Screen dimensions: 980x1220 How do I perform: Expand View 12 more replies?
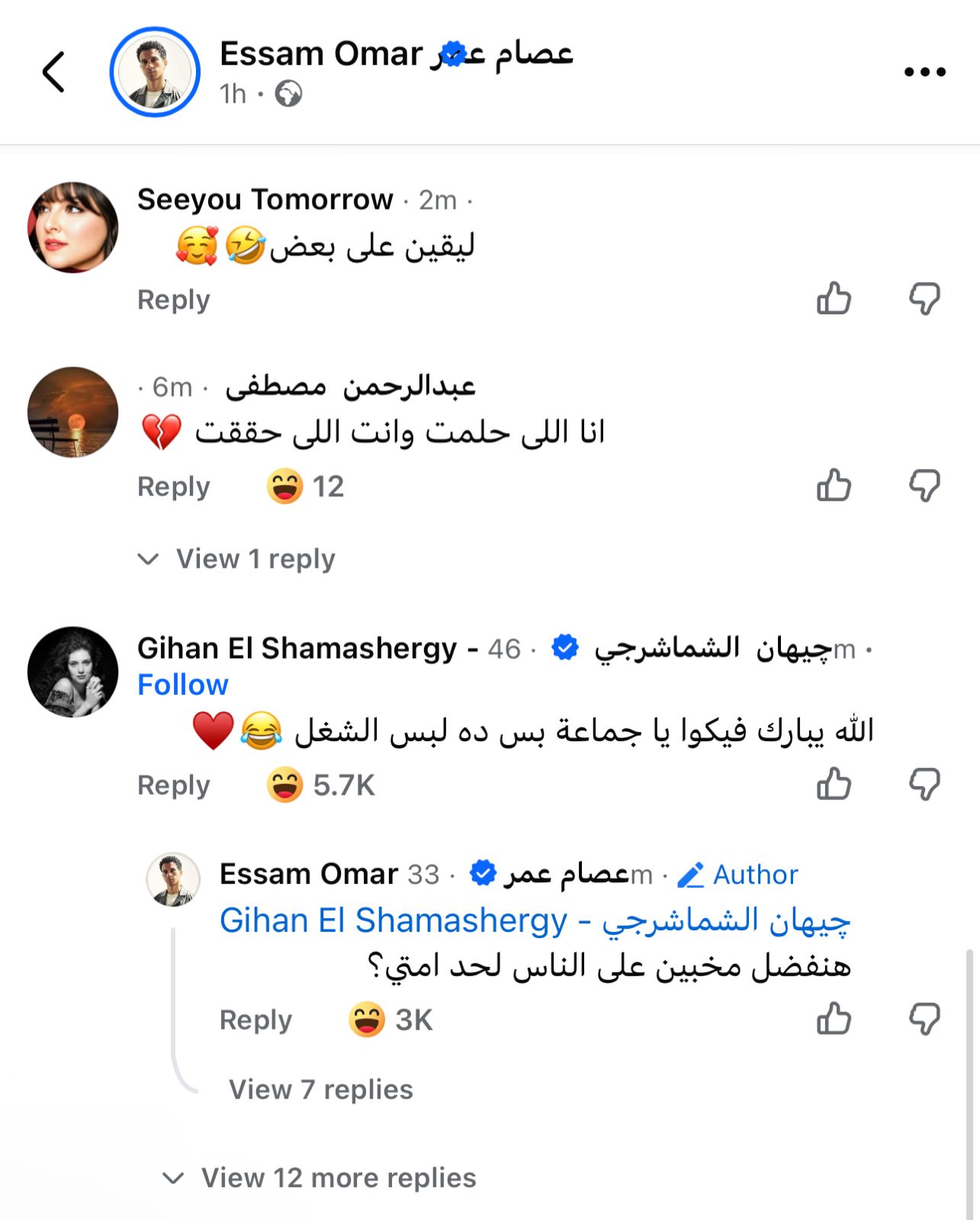point(338,1178)
